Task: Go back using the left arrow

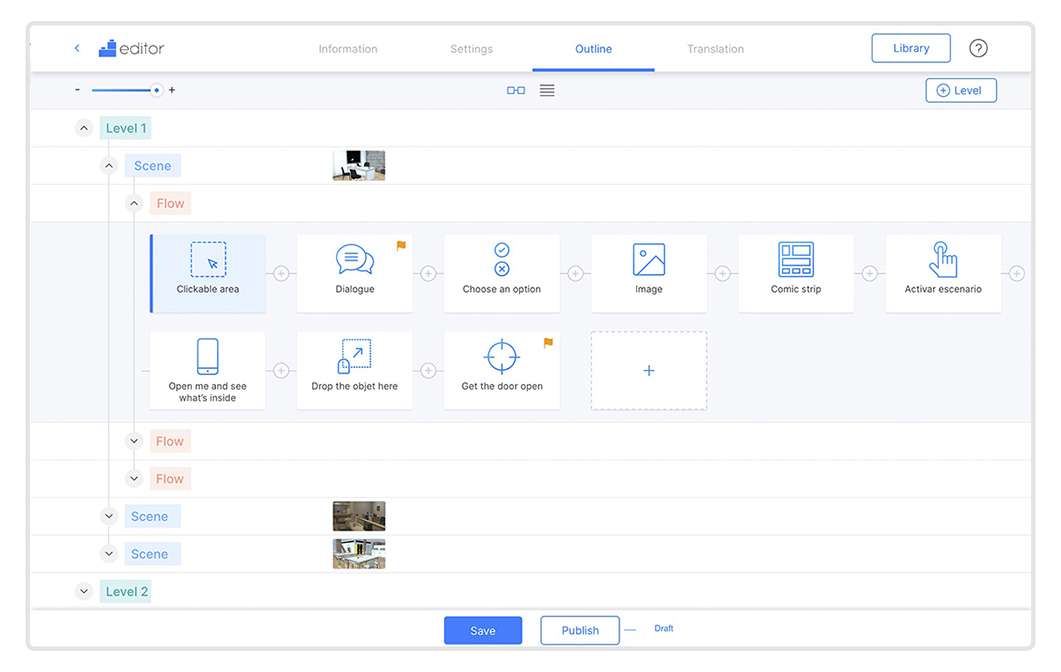Action: click(77, 48)
